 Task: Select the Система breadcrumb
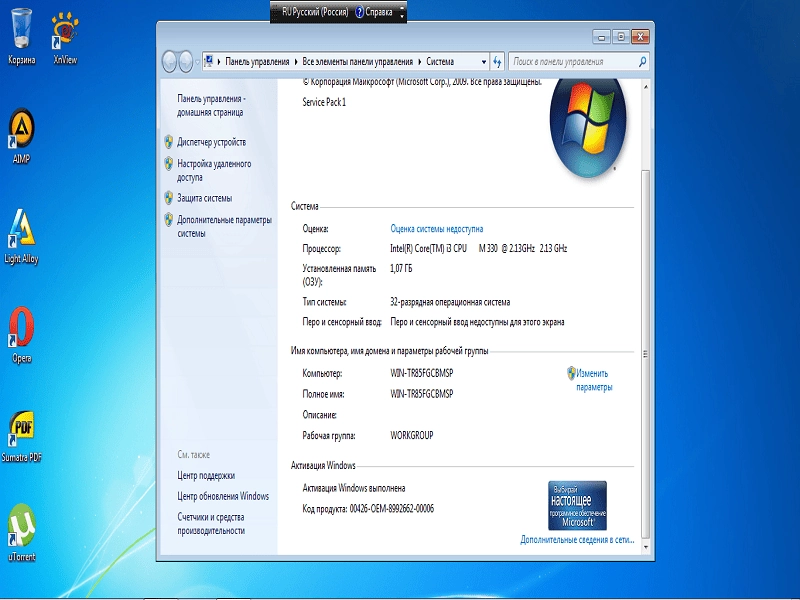pyautogui.click(x=440, y=62)
